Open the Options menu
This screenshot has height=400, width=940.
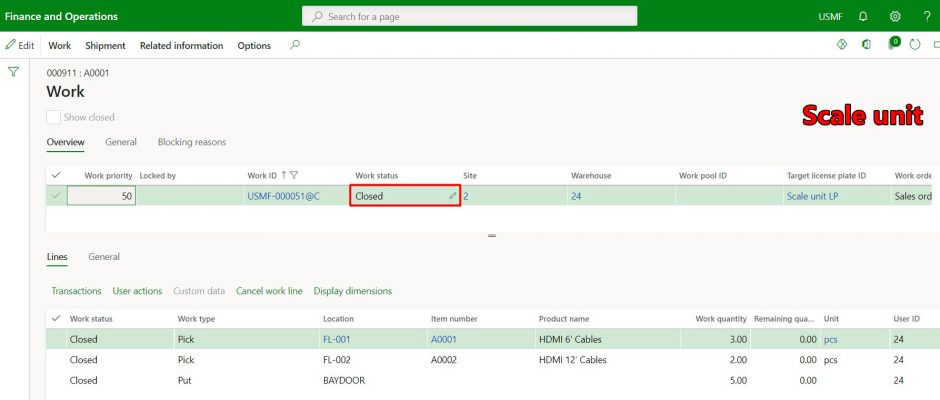(254, 46)
